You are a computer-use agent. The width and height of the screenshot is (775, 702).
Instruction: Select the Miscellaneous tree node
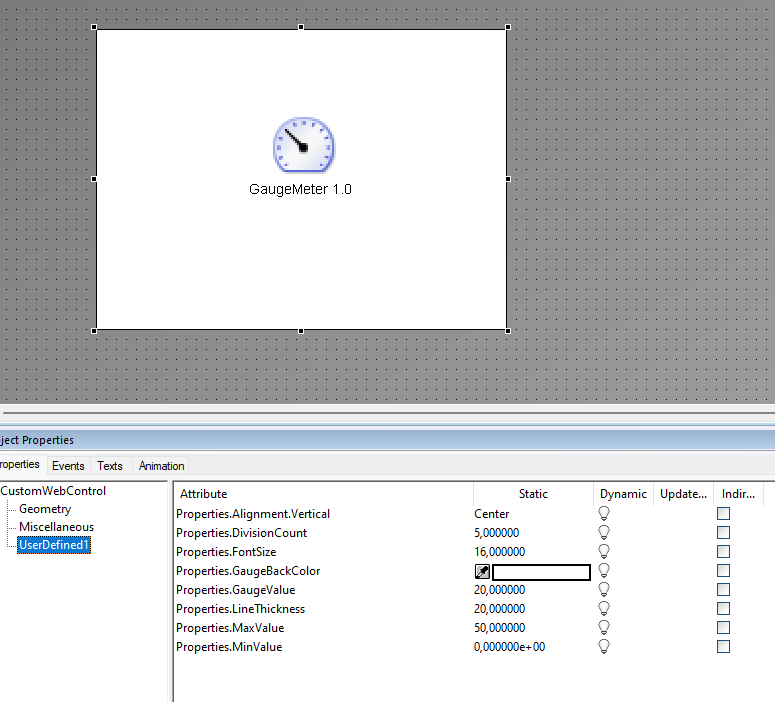pos(56,527)
